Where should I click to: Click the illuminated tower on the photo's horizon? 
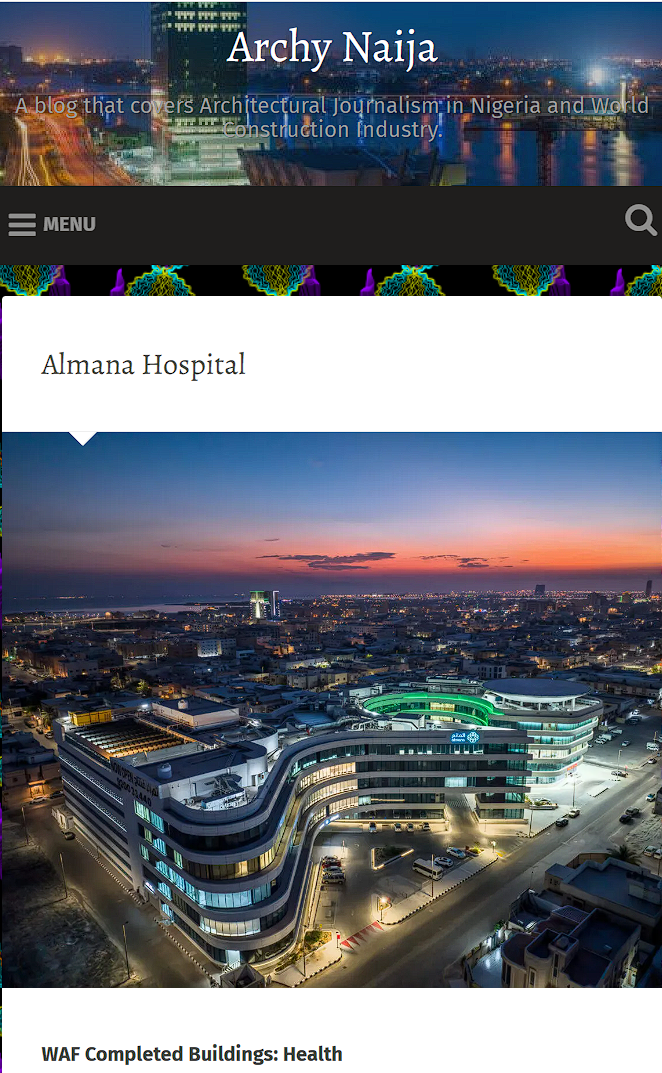point(259,605)
